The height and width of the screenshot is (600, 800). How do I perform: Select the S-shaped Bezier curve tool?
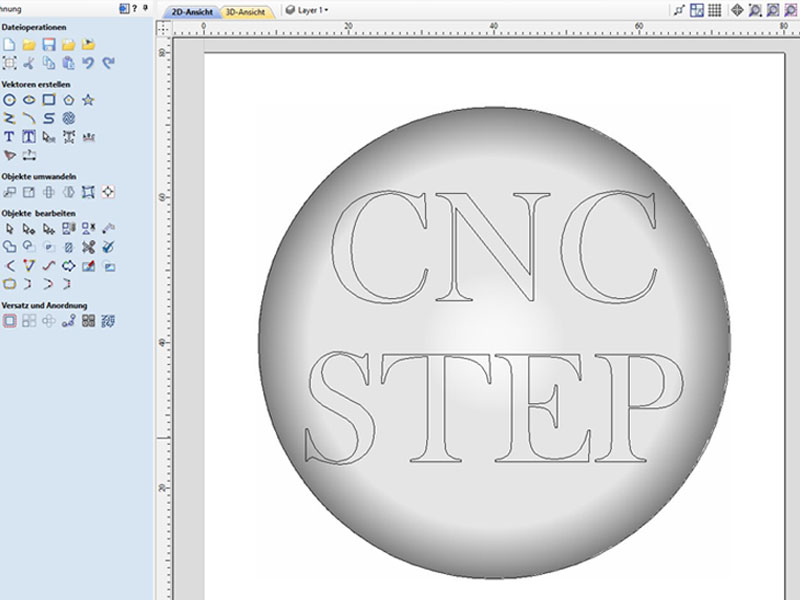pos(48,118)
